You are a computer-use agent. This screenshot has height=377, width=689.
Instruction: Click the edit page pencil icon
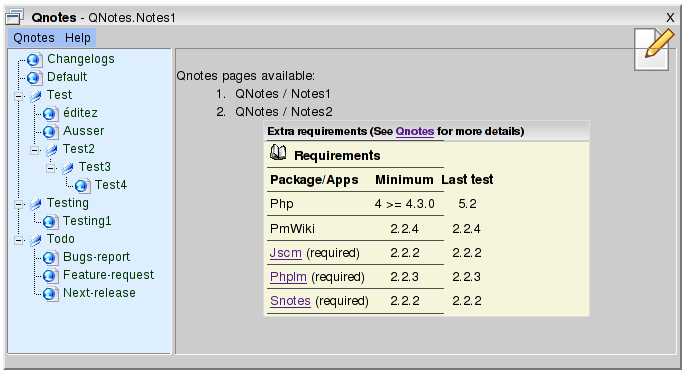point(653,49)
